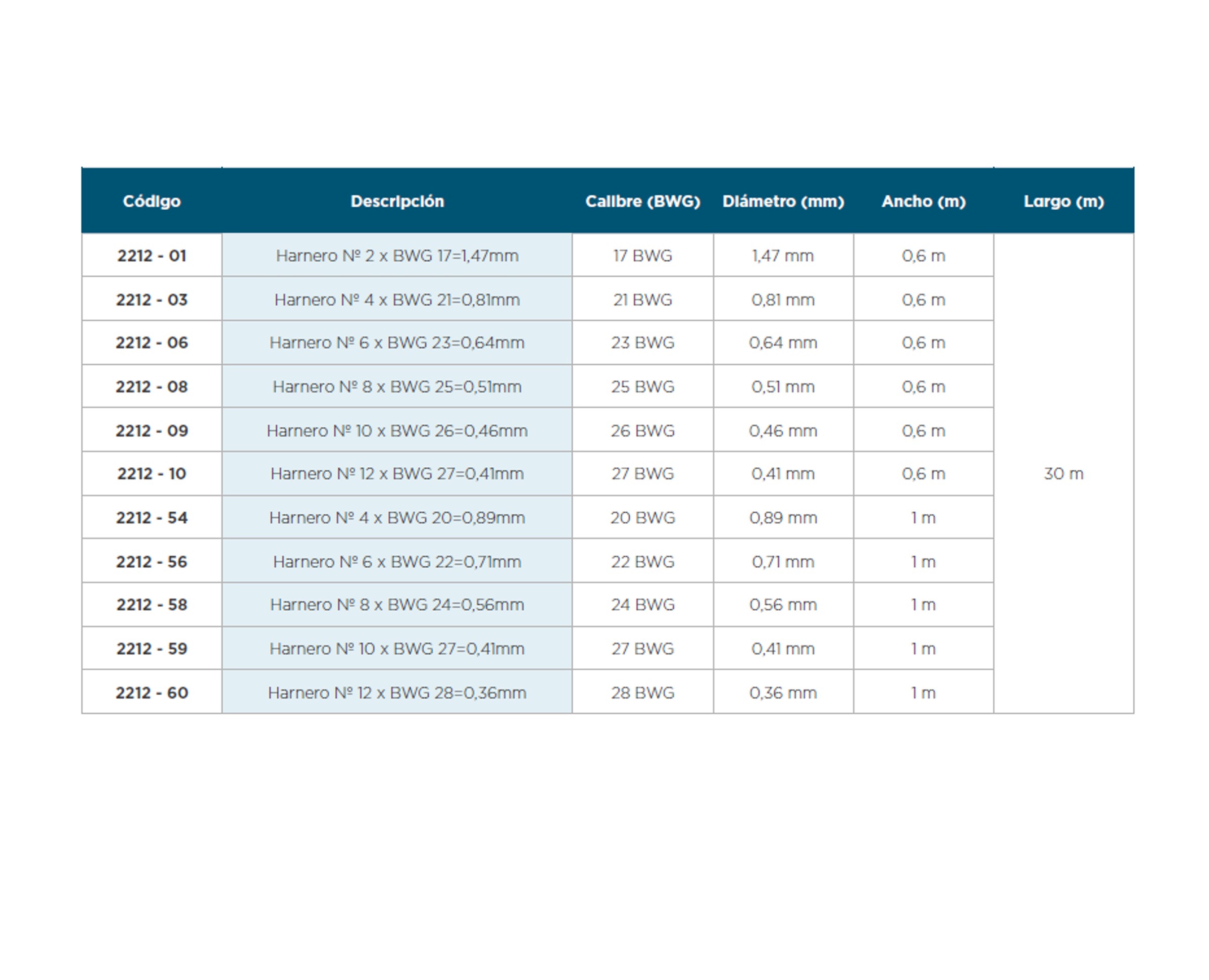Select code cell 2212 - 08

[152, 386]
